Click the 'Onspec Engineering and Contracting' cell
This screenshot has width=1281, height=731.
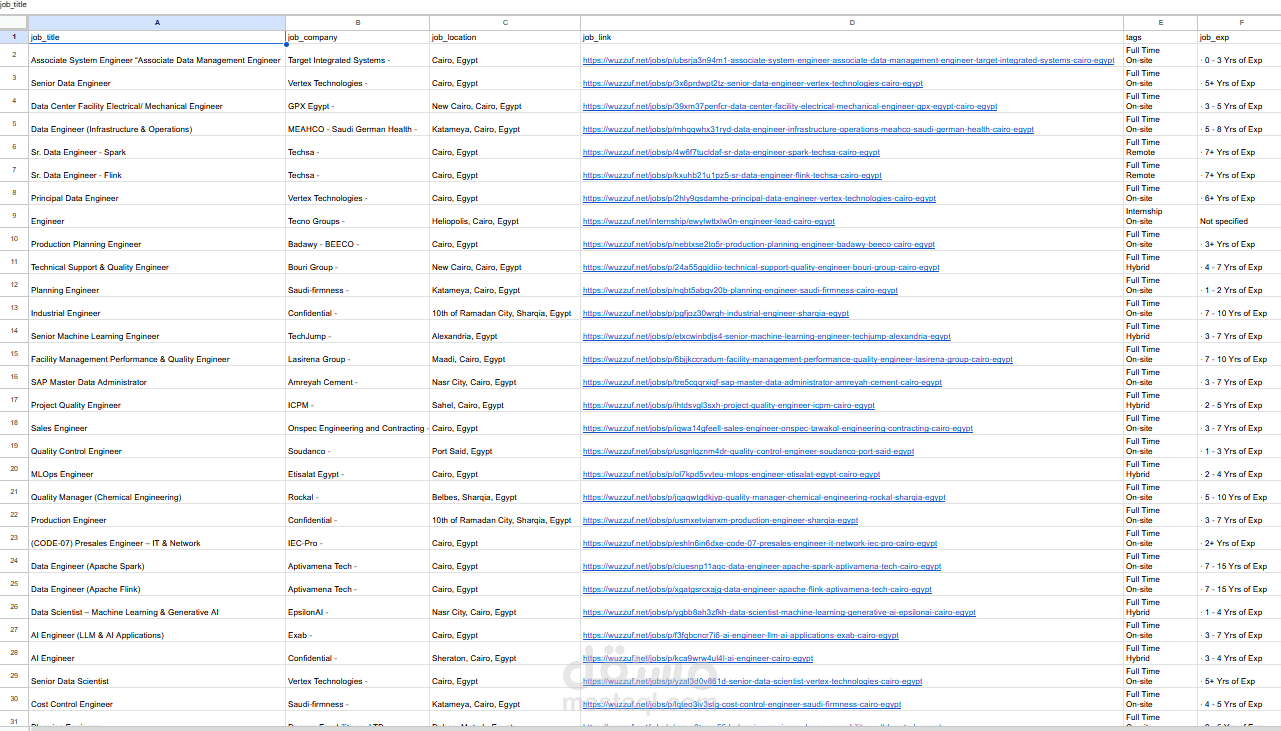tap(358, 424)
